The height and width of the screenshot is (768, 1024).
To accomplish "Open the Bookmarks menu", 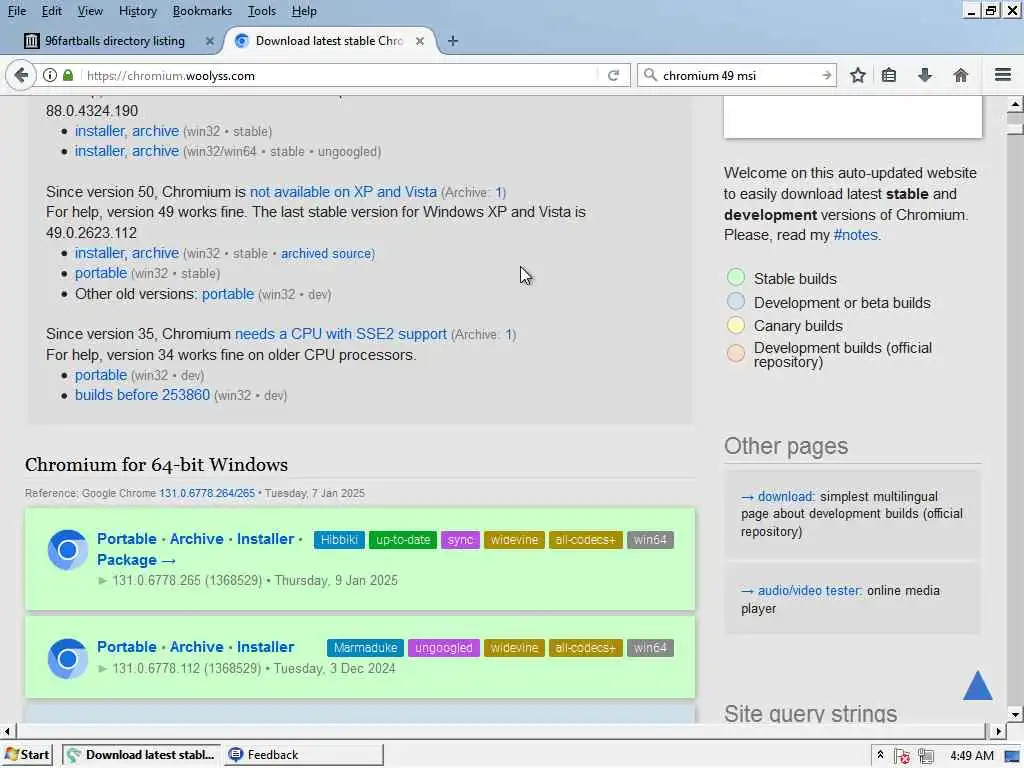I will point(202,11).
